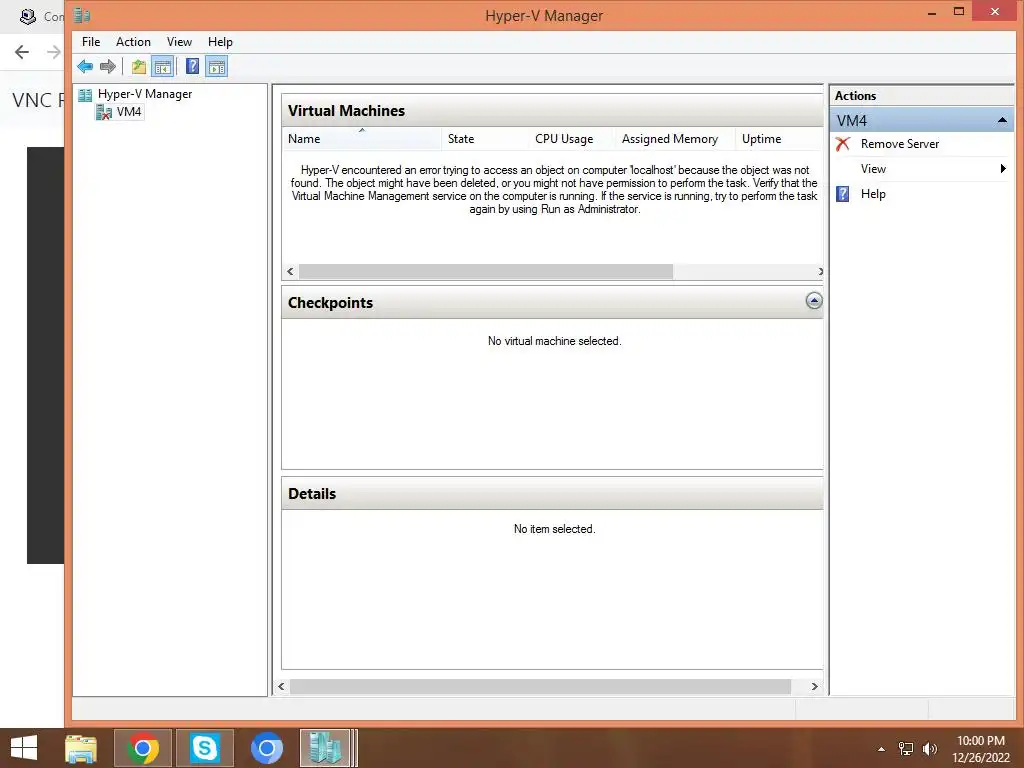Click the Virtual Machines heading
1024x768 pixels.
click(x=346, y=111)
